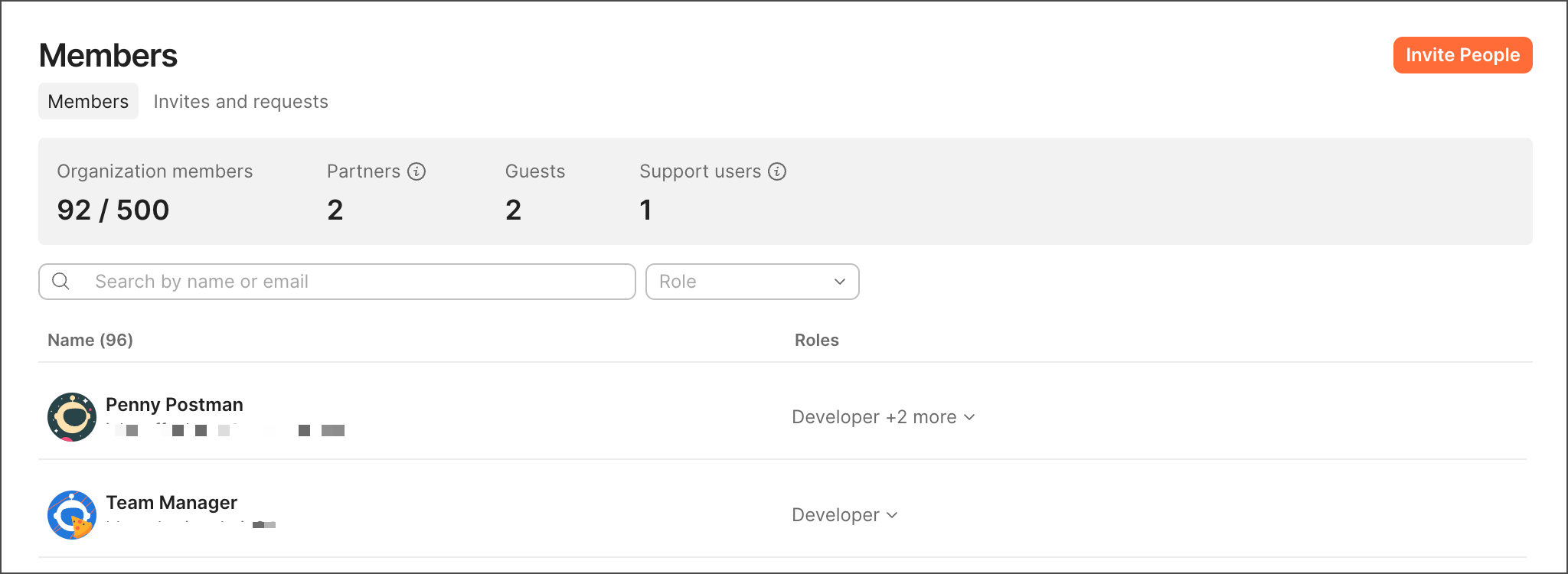Click the Partners info icon
Image resolution: width=1568 pixels, height=574 pixels.
pos(416,171)
